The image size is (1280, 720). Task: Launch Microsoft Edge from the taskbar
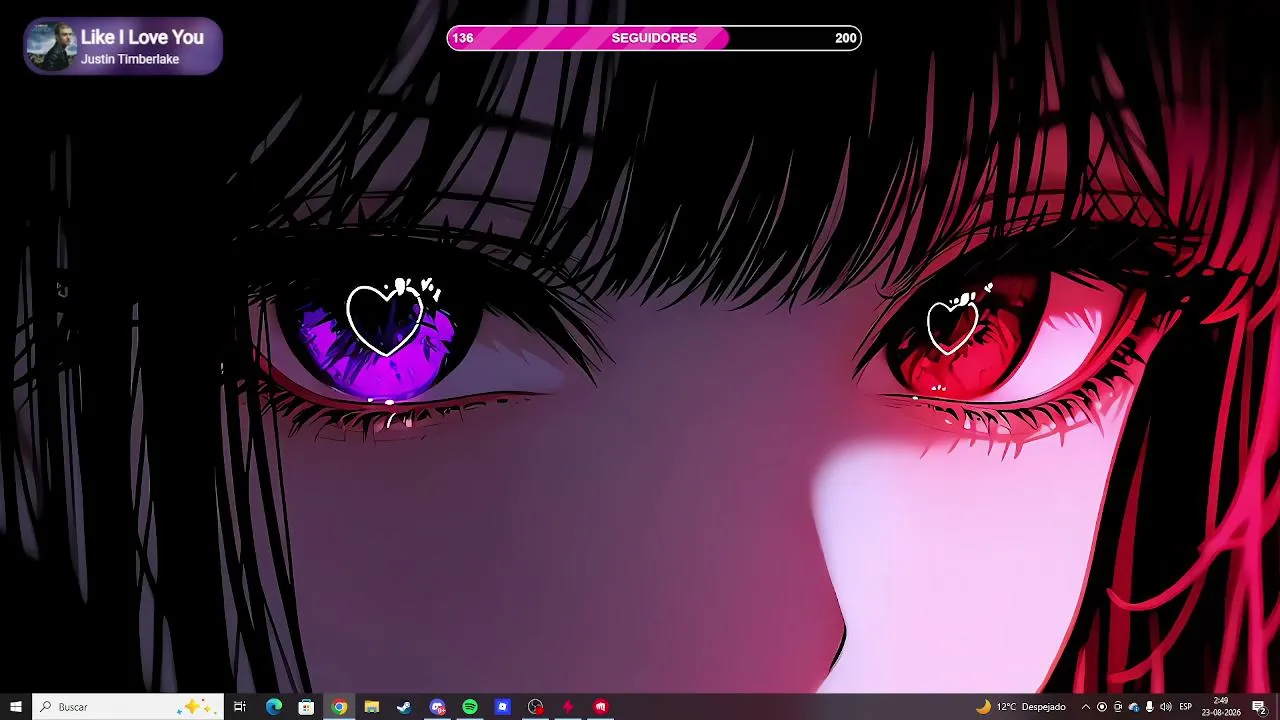(274, 707)
